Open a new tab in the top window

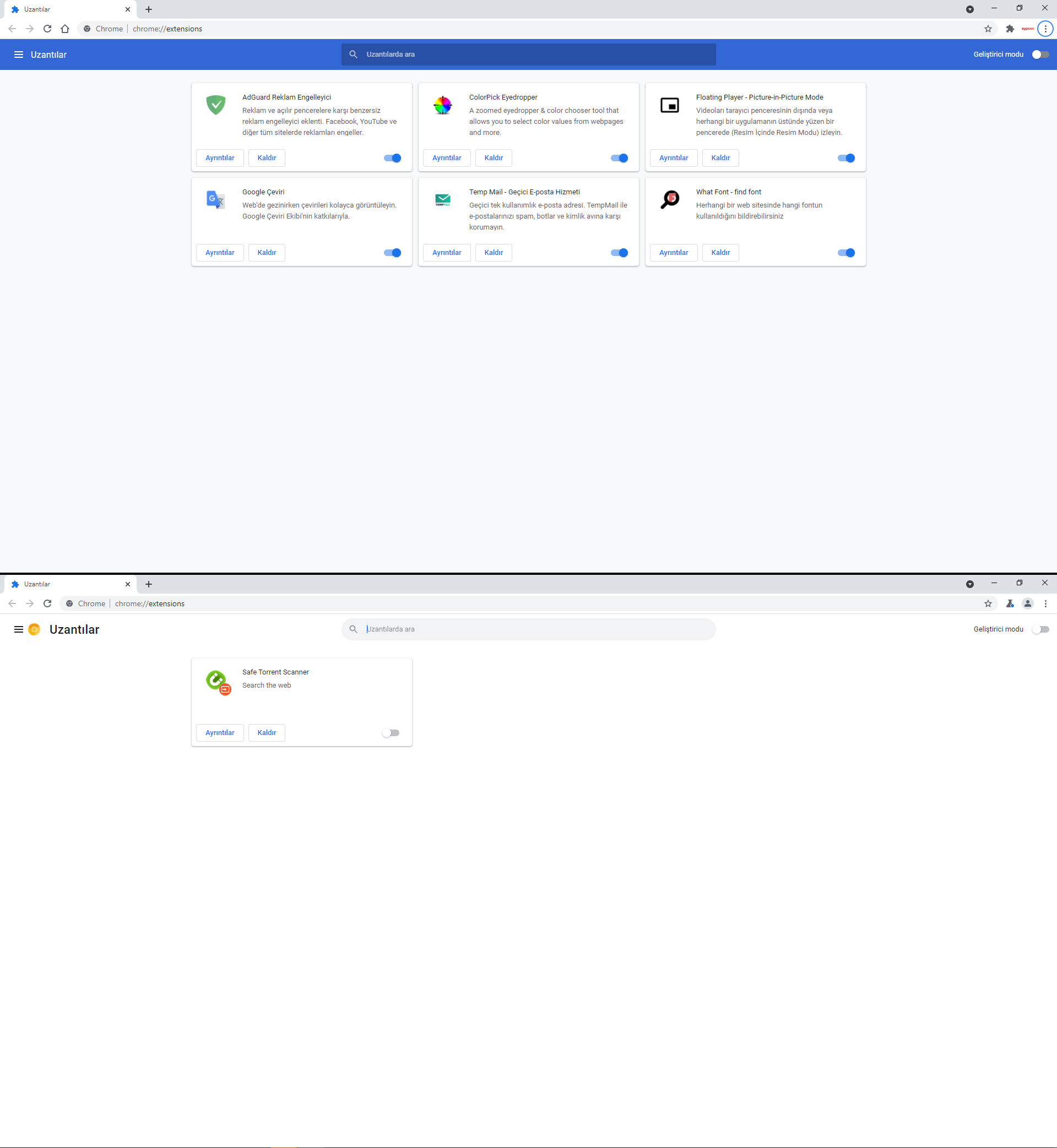point(149,9)
